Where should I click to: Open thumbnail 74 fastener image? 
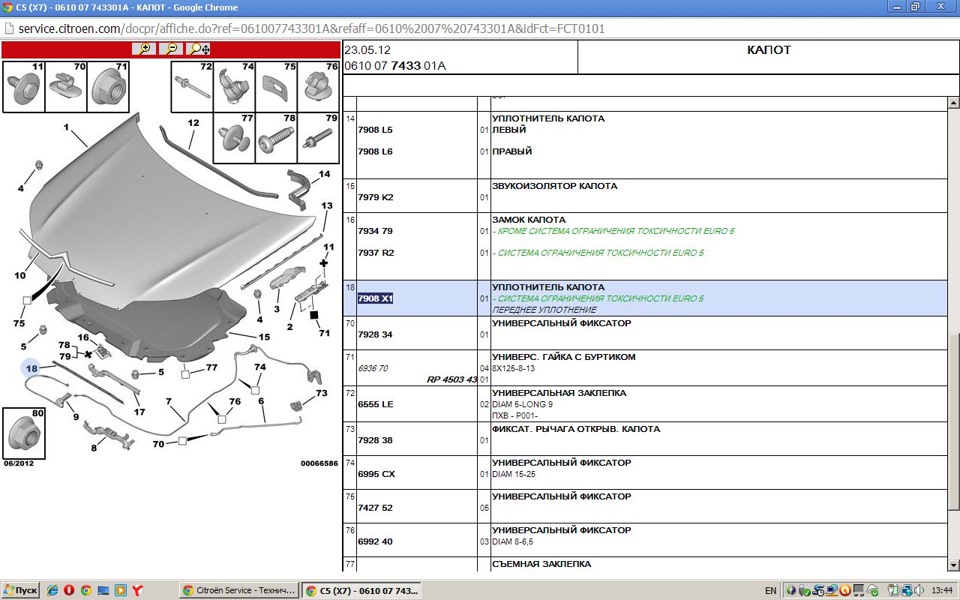pyautogui.click(x=234, y=86)
